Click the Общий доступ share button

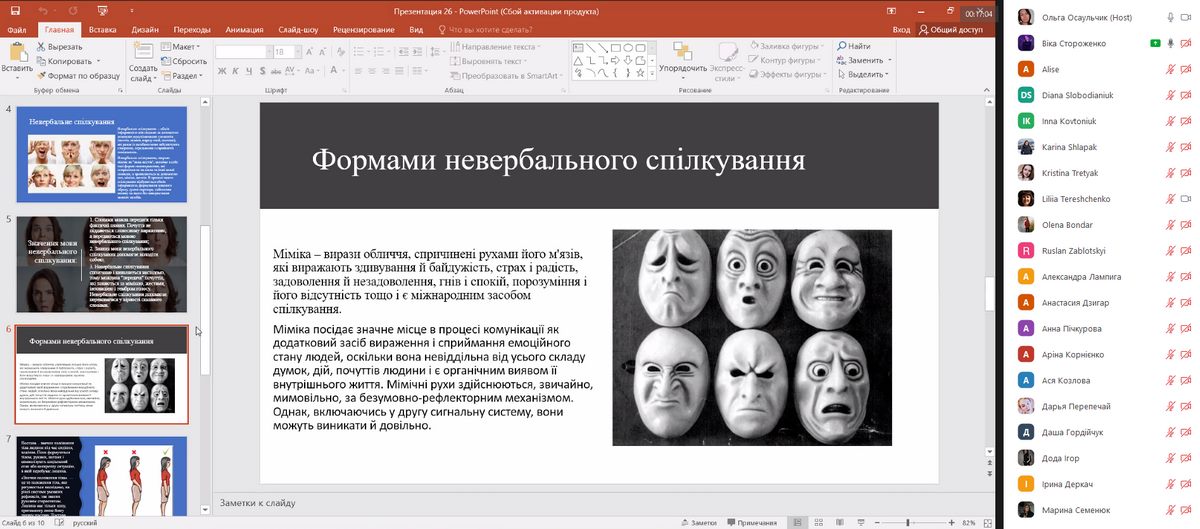coord(950,30)
